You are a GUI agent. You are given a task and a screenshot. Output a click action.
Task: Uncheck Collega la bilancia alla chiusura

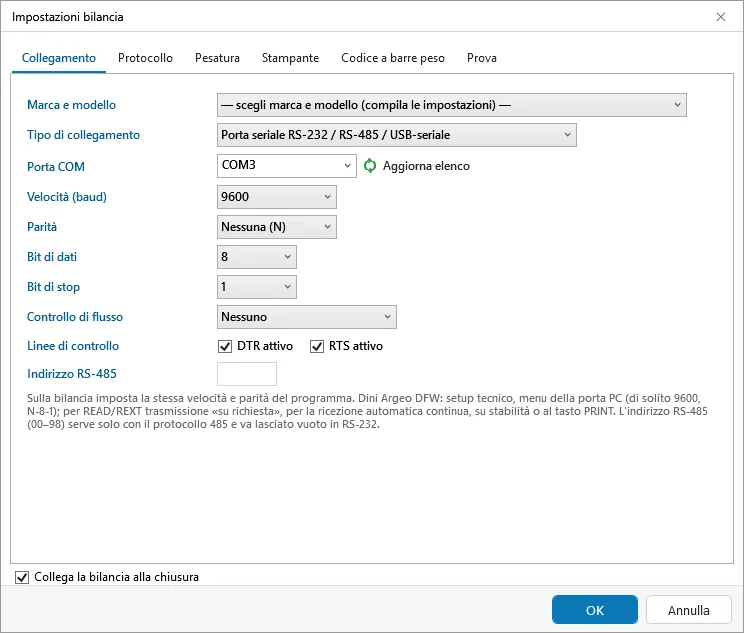pyautogui.click(x=22, y=577)
